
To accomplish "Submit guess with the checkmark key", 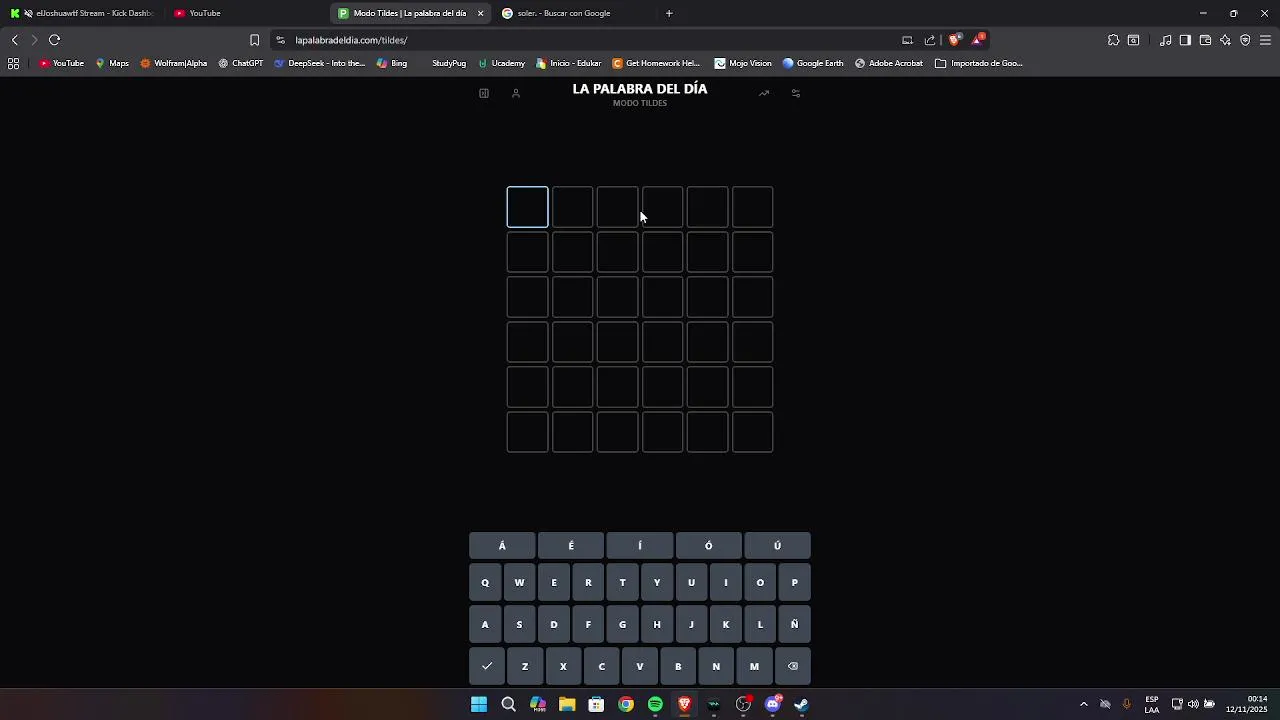I will [487, 666].
